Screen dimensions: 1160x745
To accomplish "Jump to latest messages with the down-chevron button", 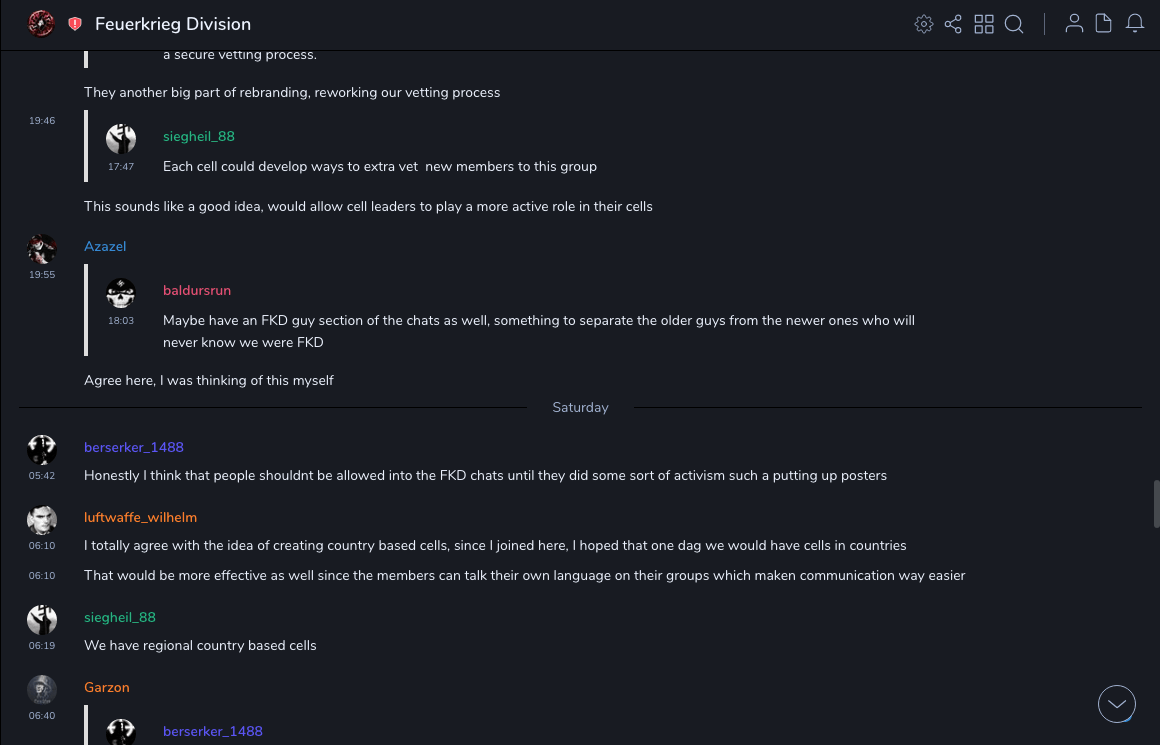I will pos(1117,704).
